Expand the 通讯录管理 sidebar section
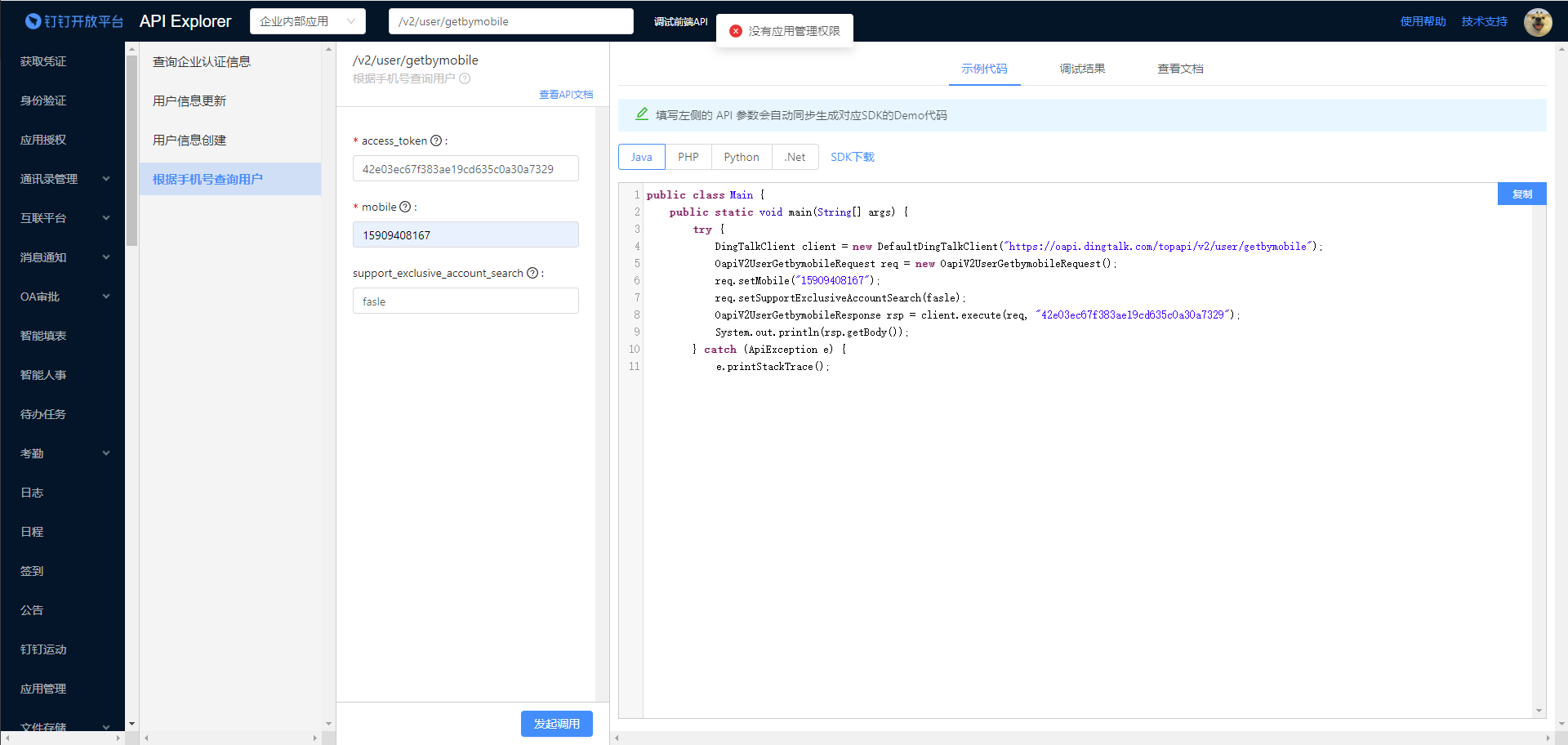This screenshot has width=1568, height=745. pos(64,179)
